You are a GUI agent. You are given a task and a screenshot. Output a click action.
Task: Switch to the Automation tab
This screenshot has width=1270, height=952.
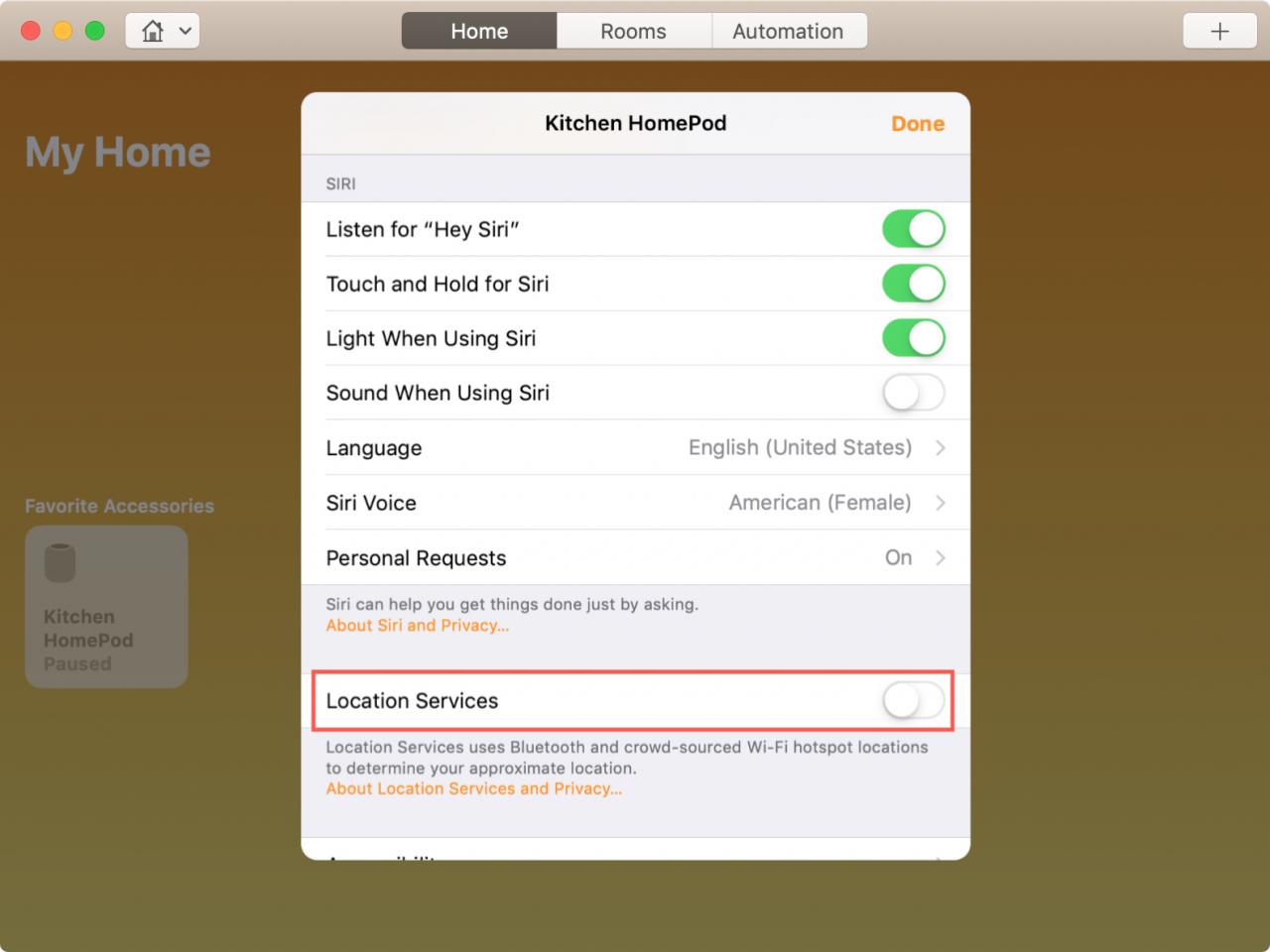(x=789, y=31)
